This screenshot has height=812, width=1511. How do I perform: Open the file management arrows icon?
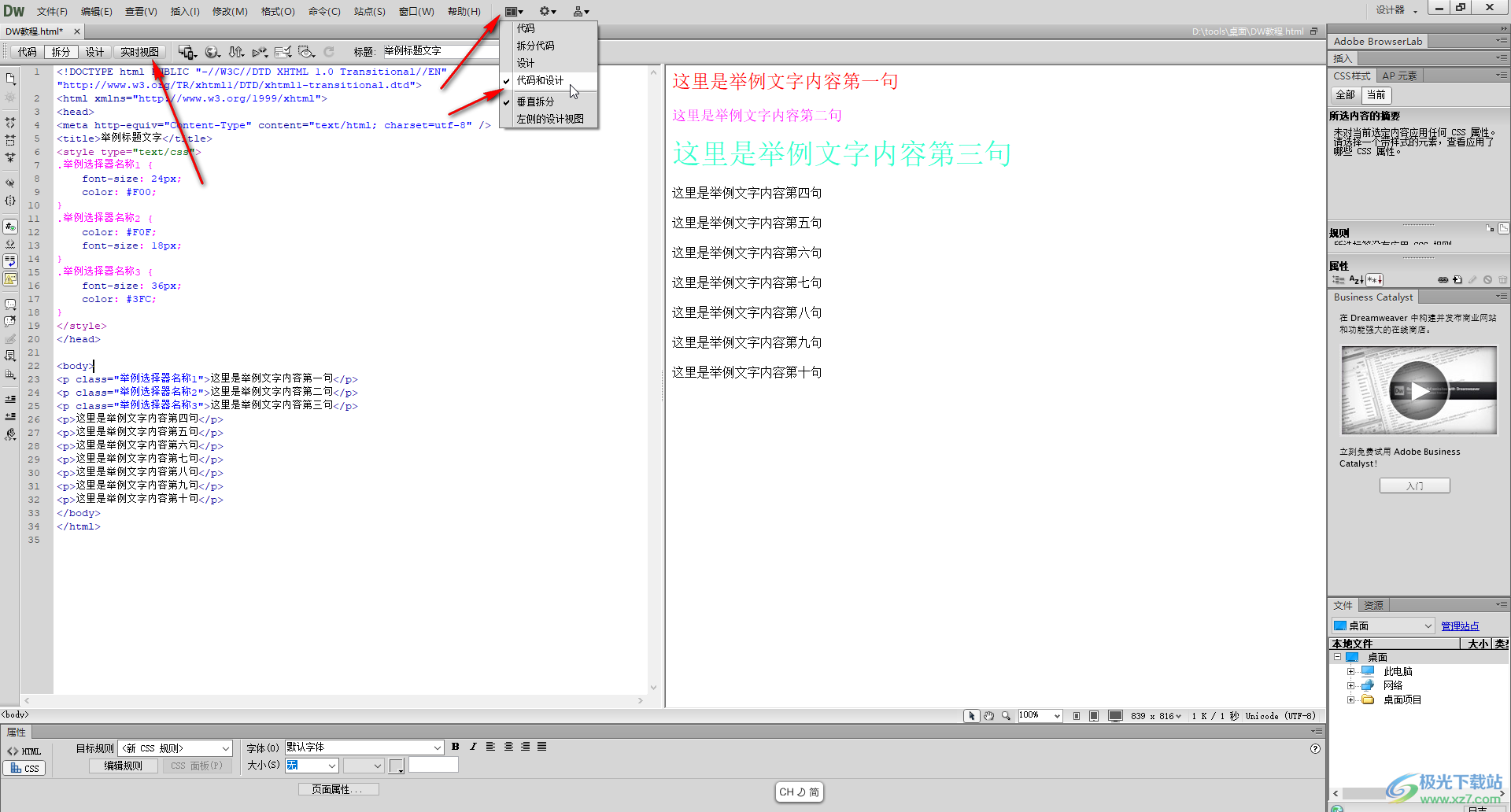(x=236, y=52)
